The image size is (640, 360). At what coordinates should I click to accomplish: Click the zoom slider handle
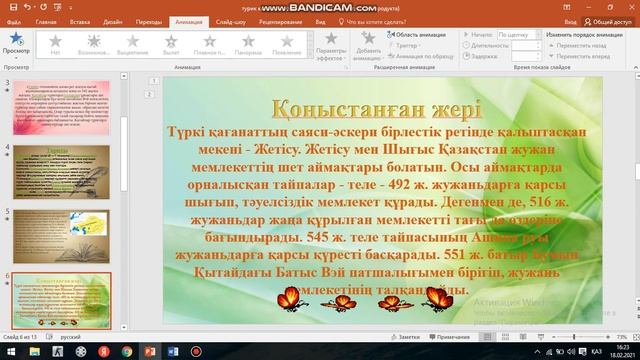pyautogui.click(x=574, y=337)
